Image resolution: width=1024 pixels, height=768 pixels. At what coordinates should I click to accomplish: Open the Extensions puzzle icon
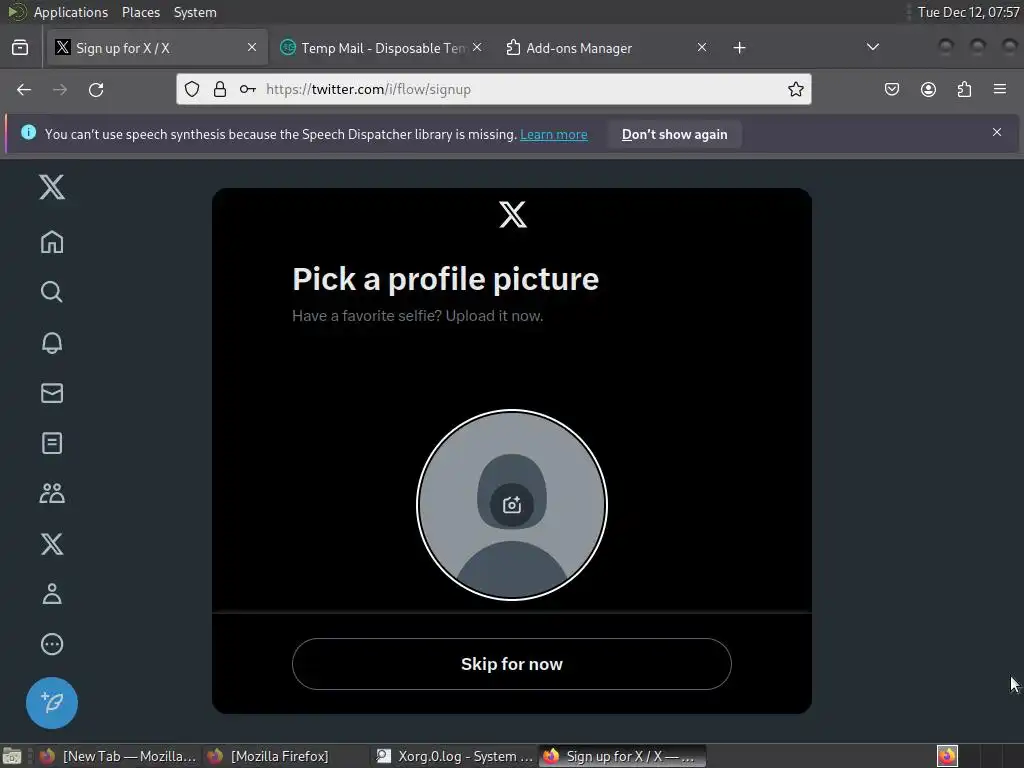(x=964, y=89)
